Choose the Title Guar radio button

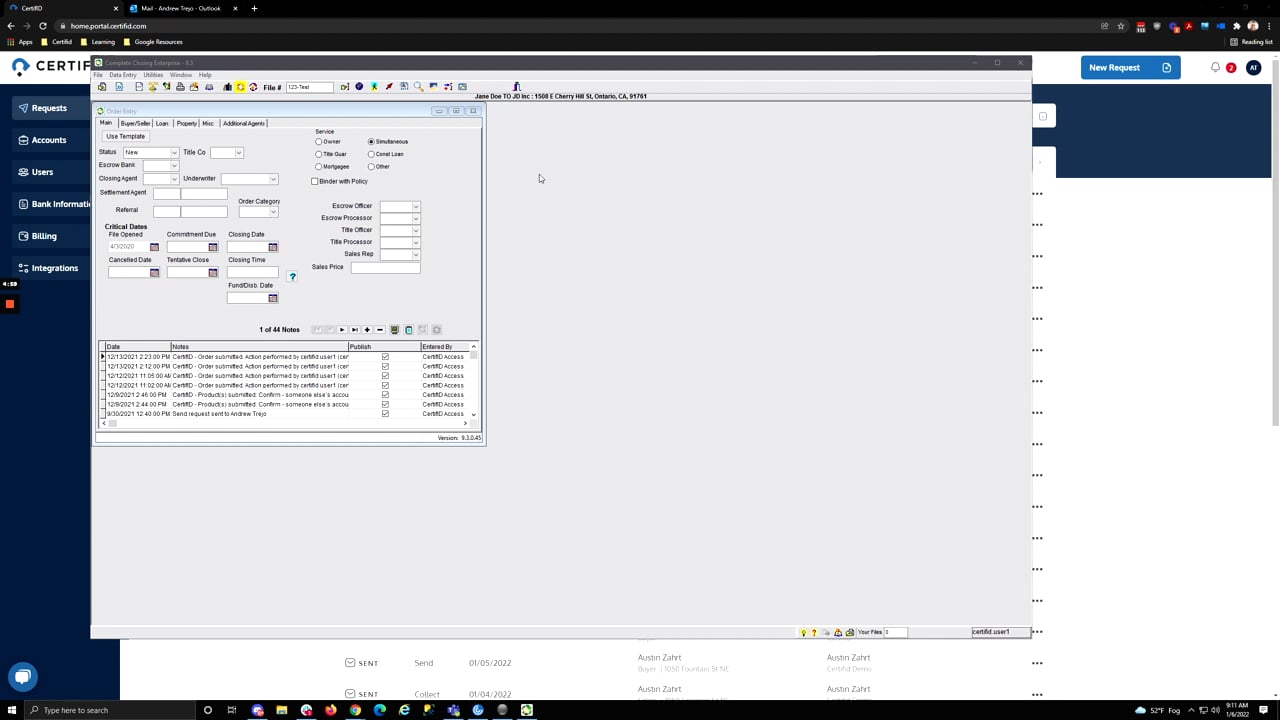(319, 154)
